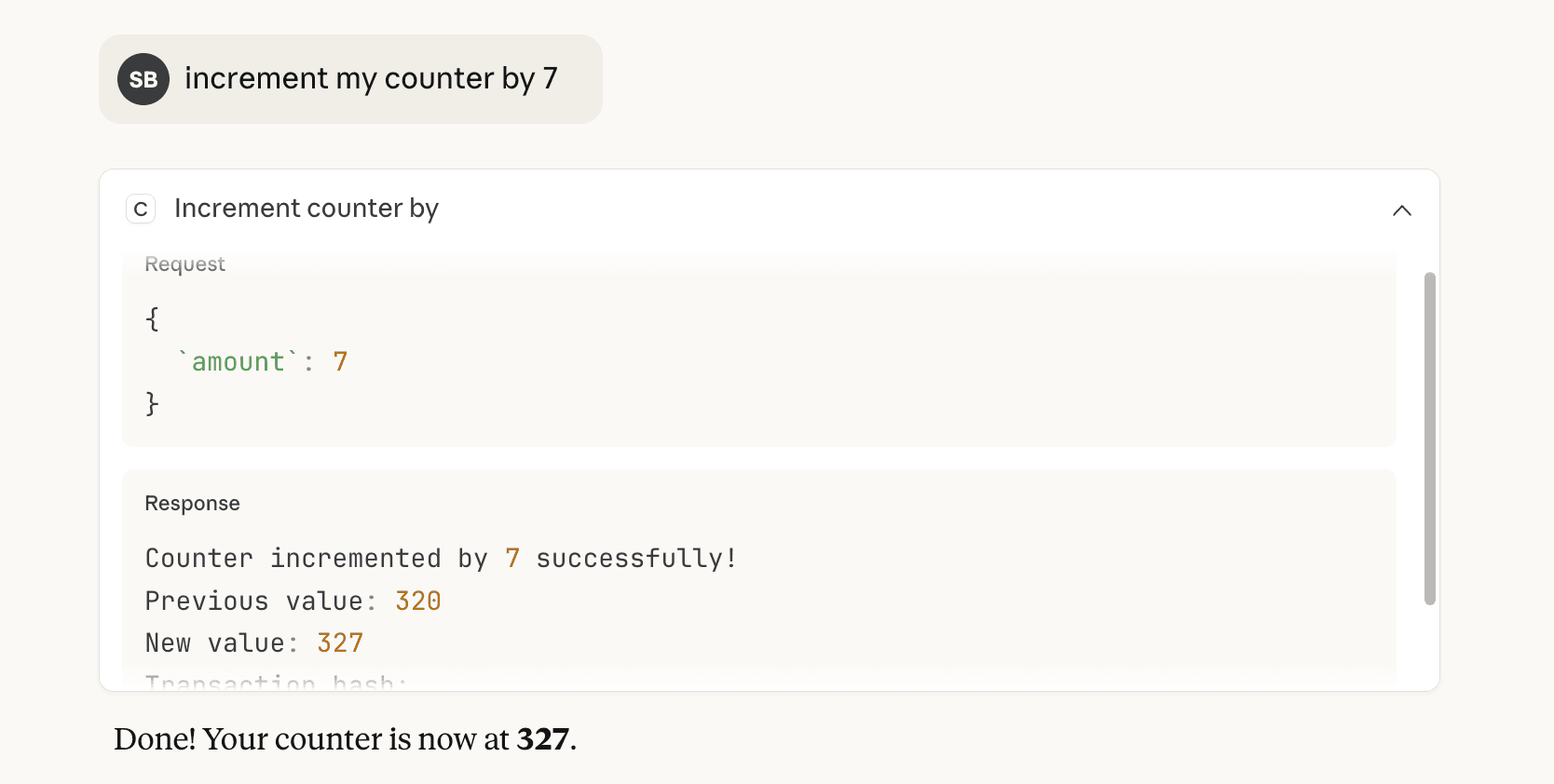Click the SB user avatar
1554x784 pixels.
point(143,79)
